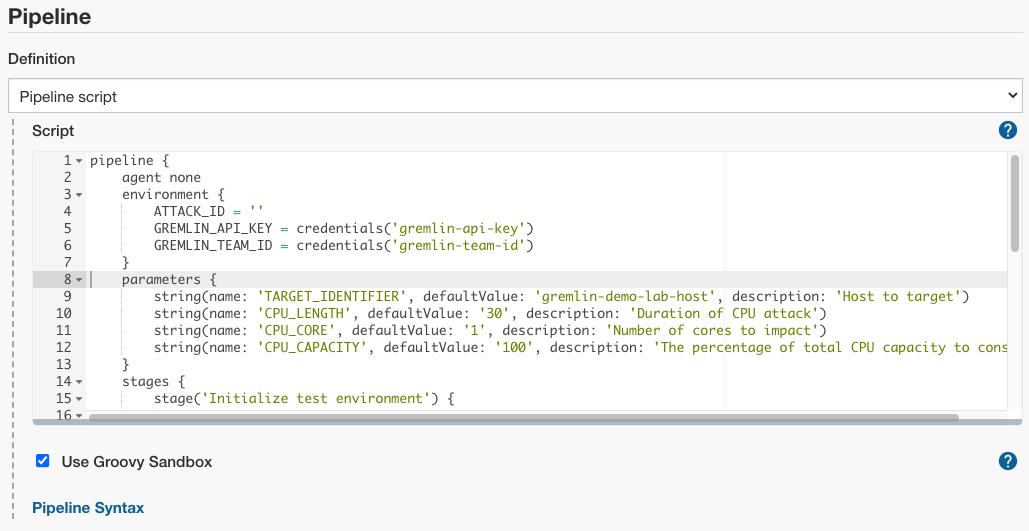Click line number 13 in the gutter

(x=64, y=364)
